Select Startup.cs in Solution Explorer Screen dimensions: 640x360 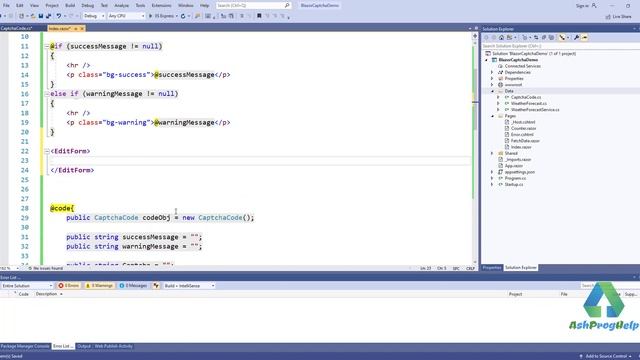(x=513, y=184)
